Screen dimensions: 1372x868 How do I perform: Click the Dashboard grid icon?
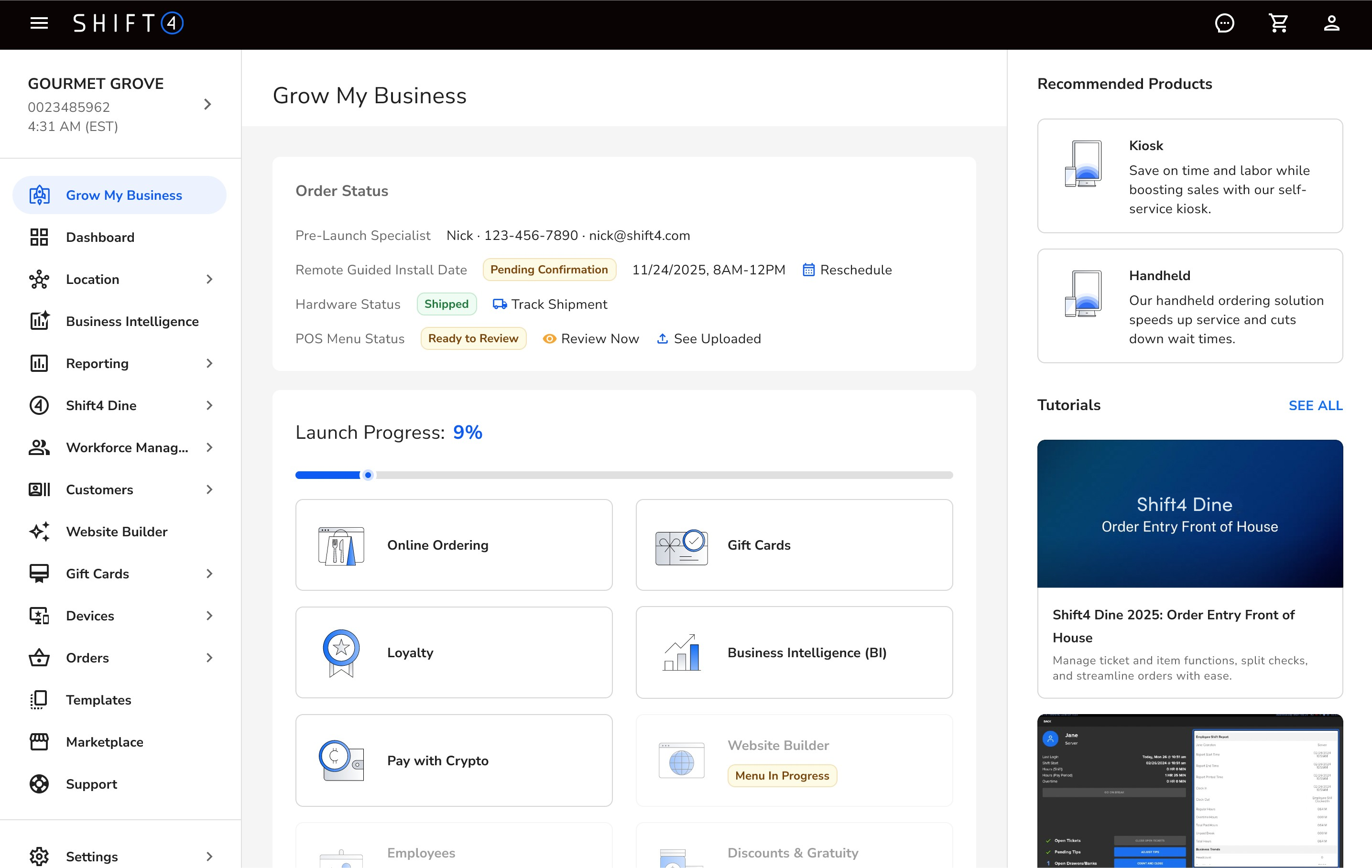39,237
